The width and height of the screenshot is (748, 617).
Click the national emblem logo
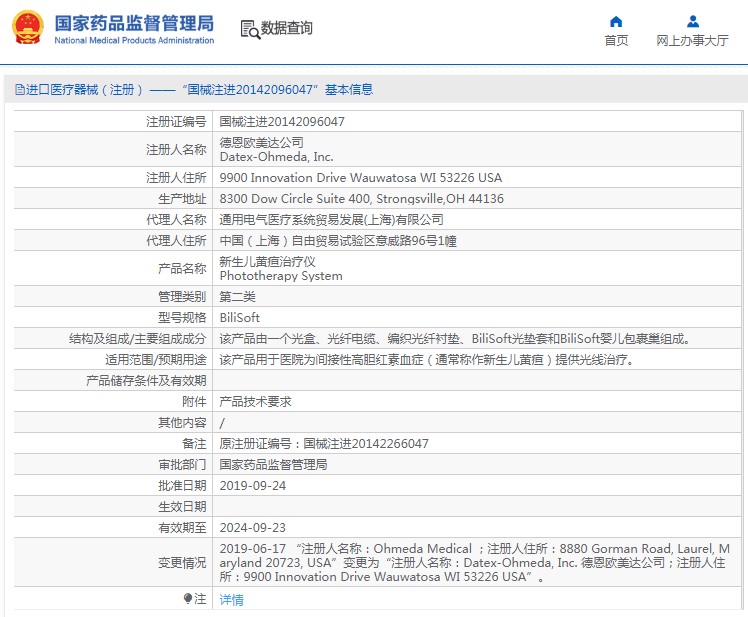click(28, 28)
